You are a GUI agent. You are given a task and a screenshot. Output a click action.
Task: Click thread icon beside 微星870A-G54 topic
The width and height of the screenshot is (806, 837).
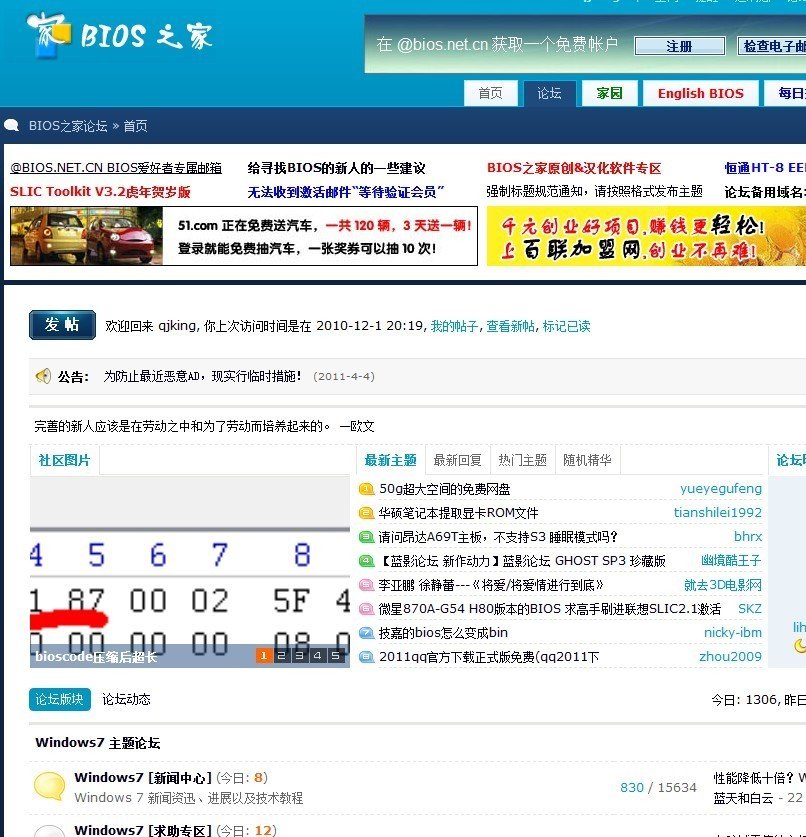[x=366, y=609]
